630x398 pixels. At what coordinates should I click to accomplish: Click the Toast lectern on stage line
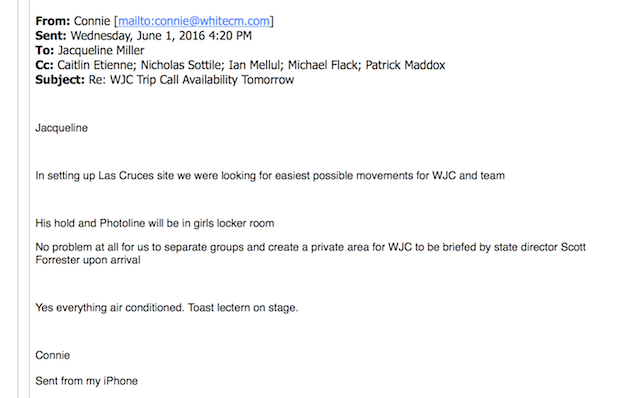tap(243, 308)
